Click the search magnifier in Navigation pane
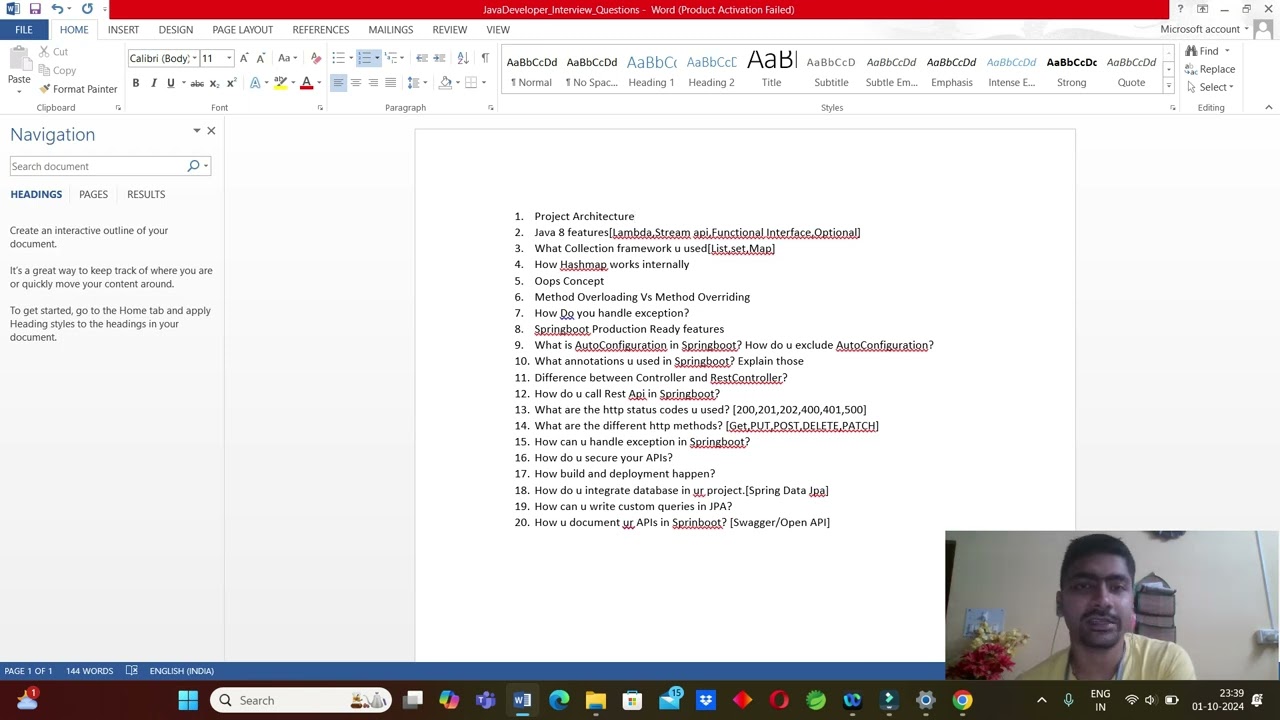Screen dimensions: 1280x720 [193, 166]
